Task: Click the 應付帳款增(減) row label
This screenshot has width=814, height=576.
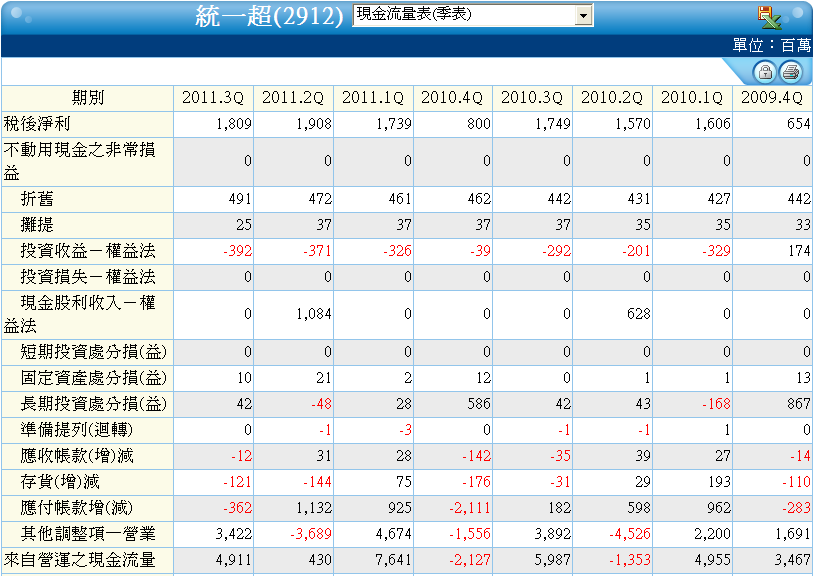Action: [x=77, y=508]
